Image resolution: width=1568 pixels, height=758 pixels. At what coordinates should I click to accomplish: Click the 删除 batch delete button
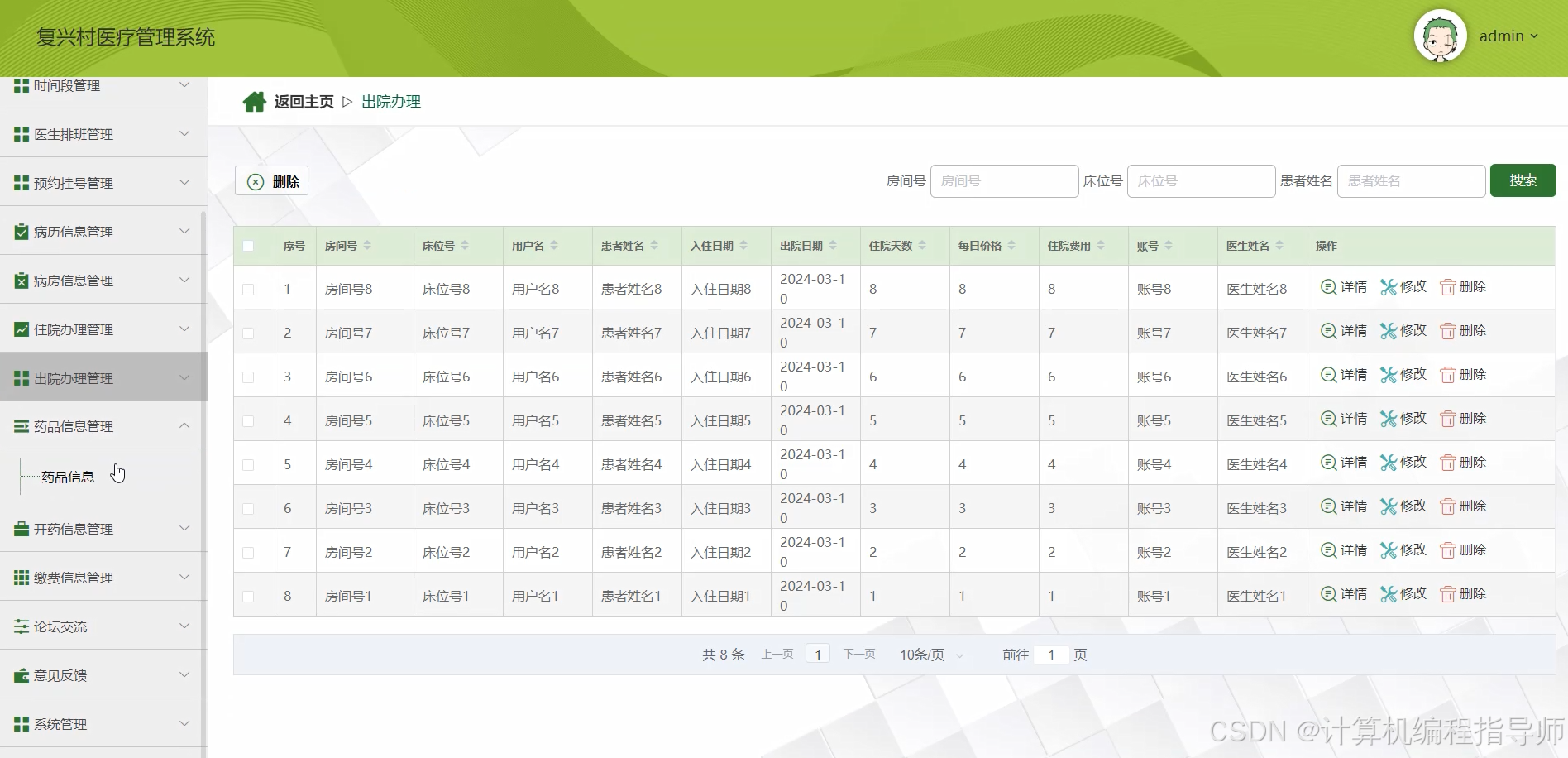tap(271, 181)
